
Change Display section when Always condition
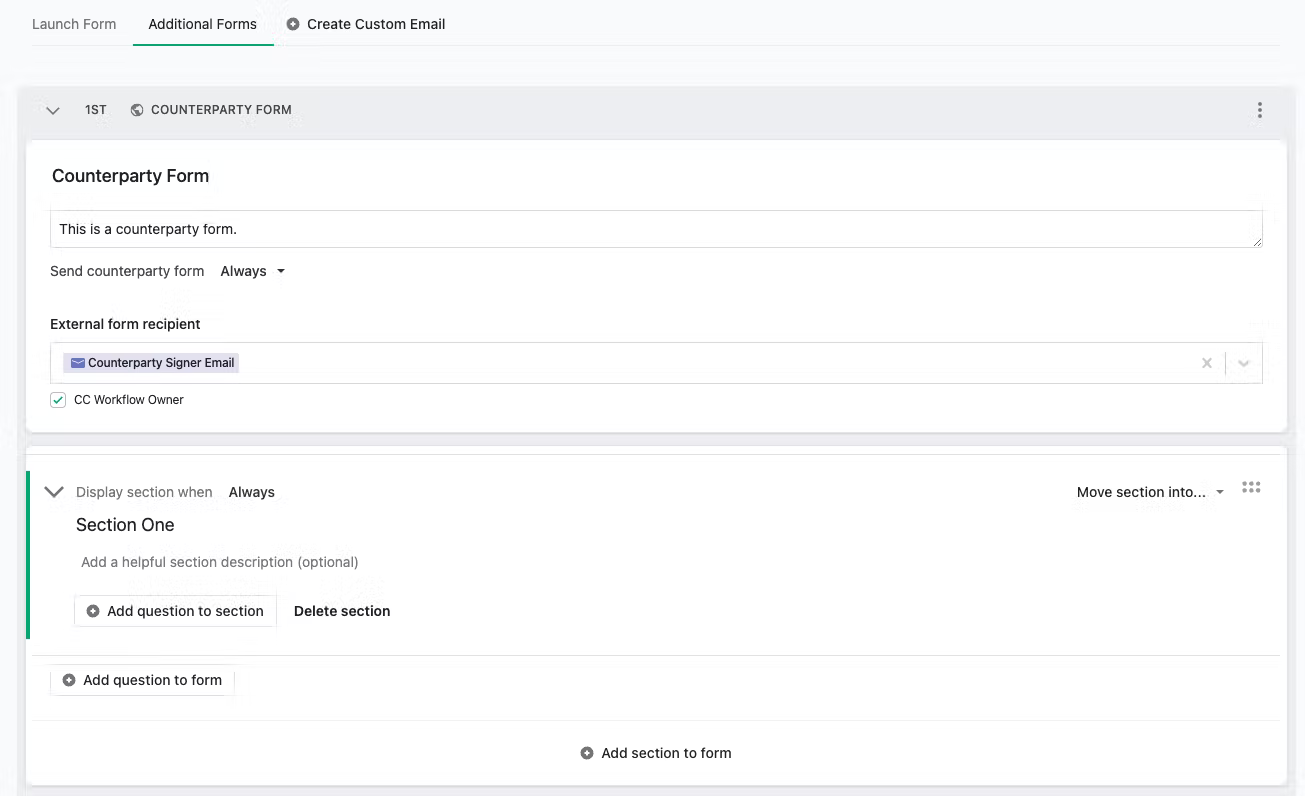252,492
